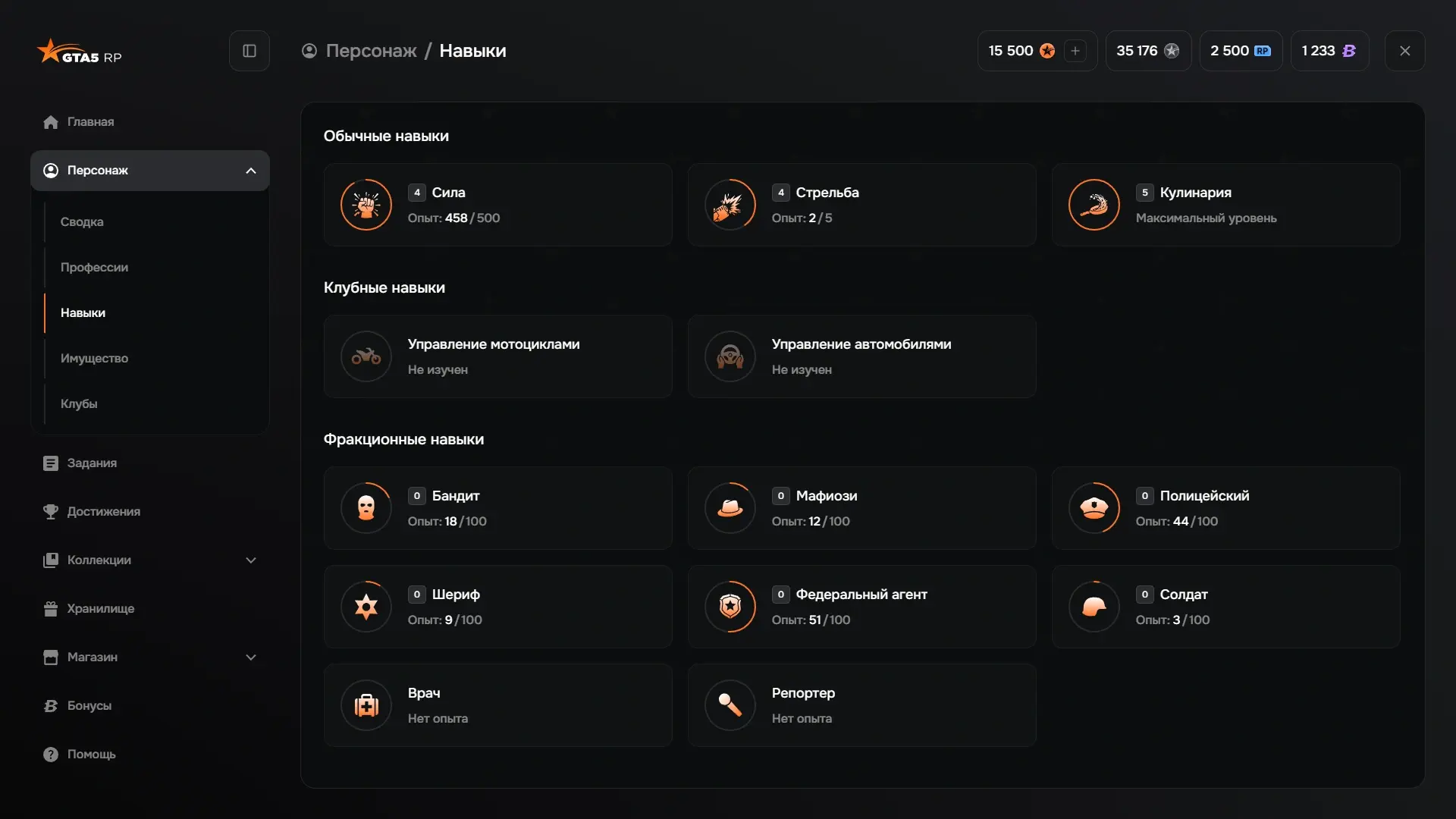The image size is (1456, 819).
Task: Select the motorcycle skill icon
Action: [x=366, y=356]
